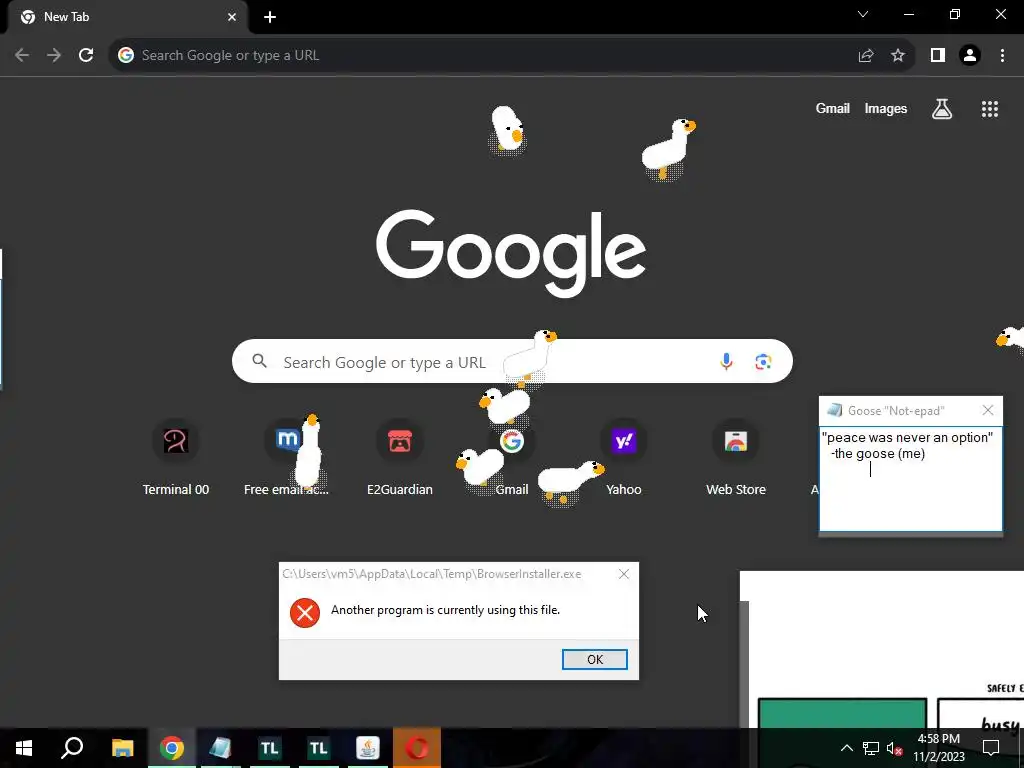Open notification center
The height and width of the screenshot is (768, 1024).
coord(991,748)
